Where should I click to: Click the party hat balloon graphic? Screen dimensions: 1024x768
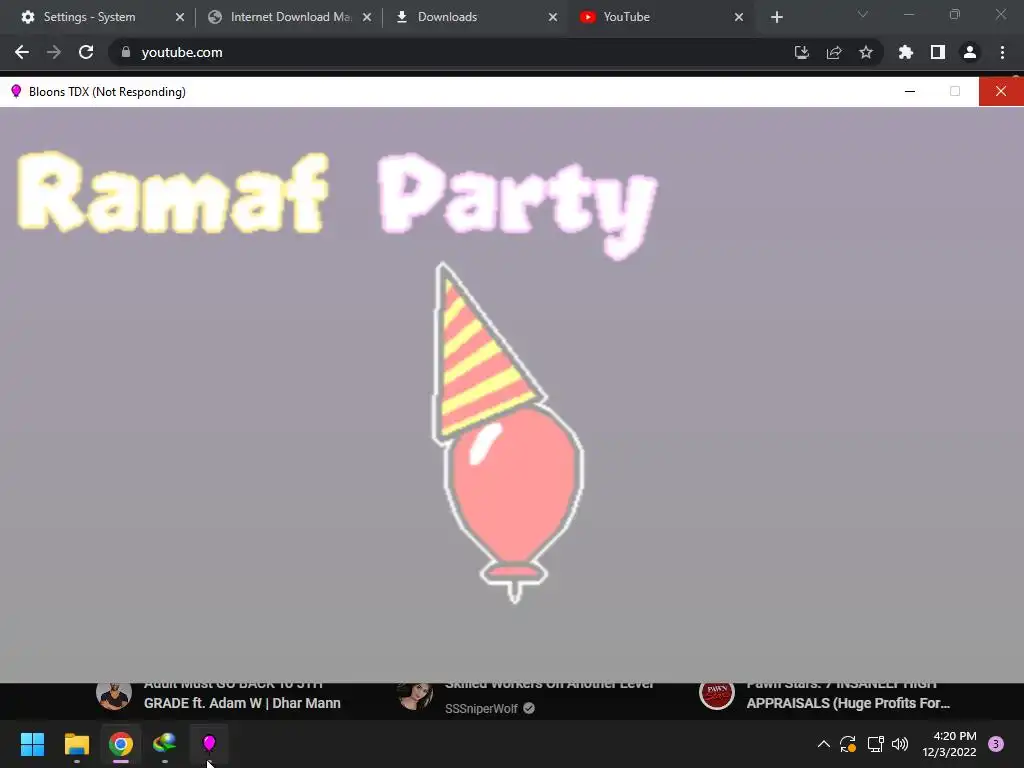coord(507,432)
